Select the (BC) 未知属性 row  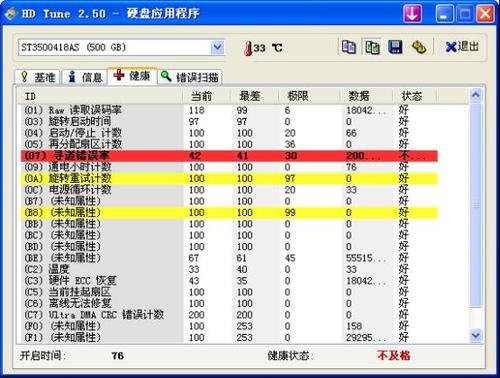click(229, 235)
